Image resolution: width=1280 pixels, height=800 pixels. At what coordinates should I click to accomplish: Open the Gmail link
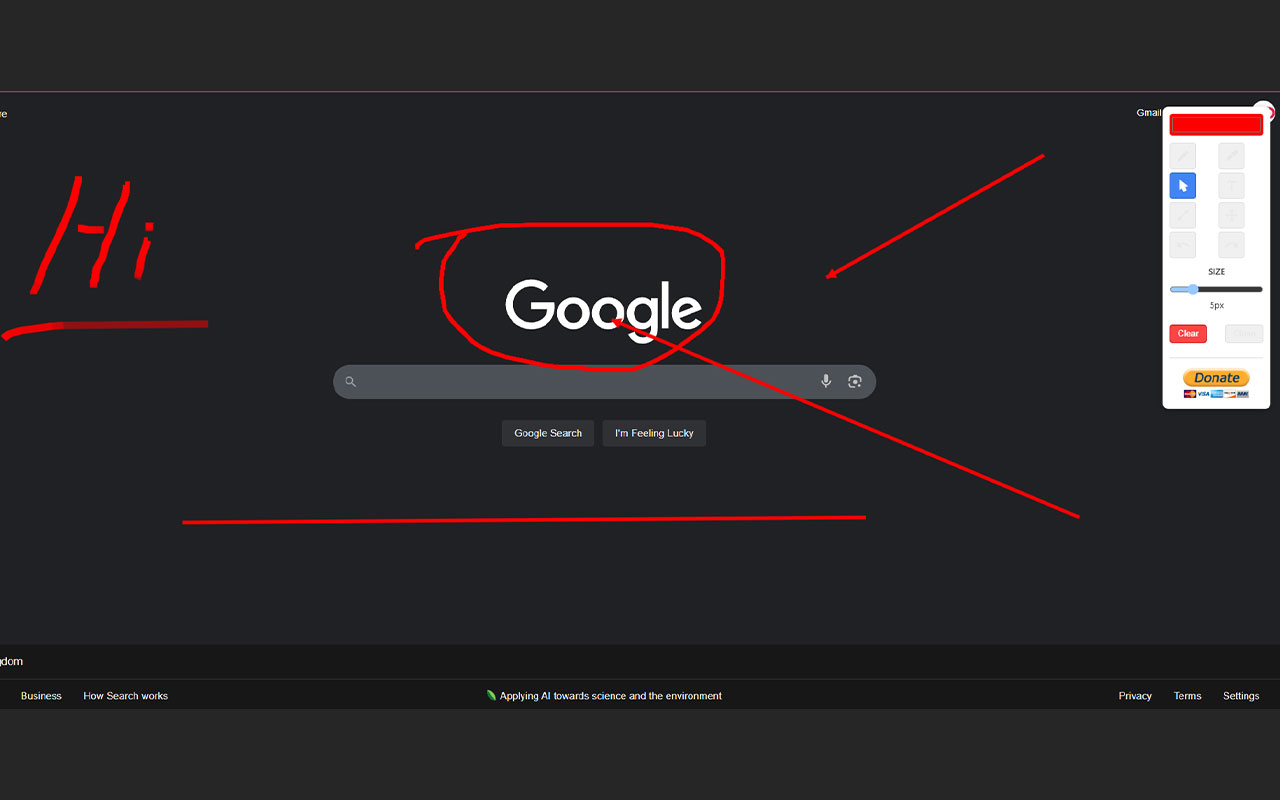pos(1148,113)
